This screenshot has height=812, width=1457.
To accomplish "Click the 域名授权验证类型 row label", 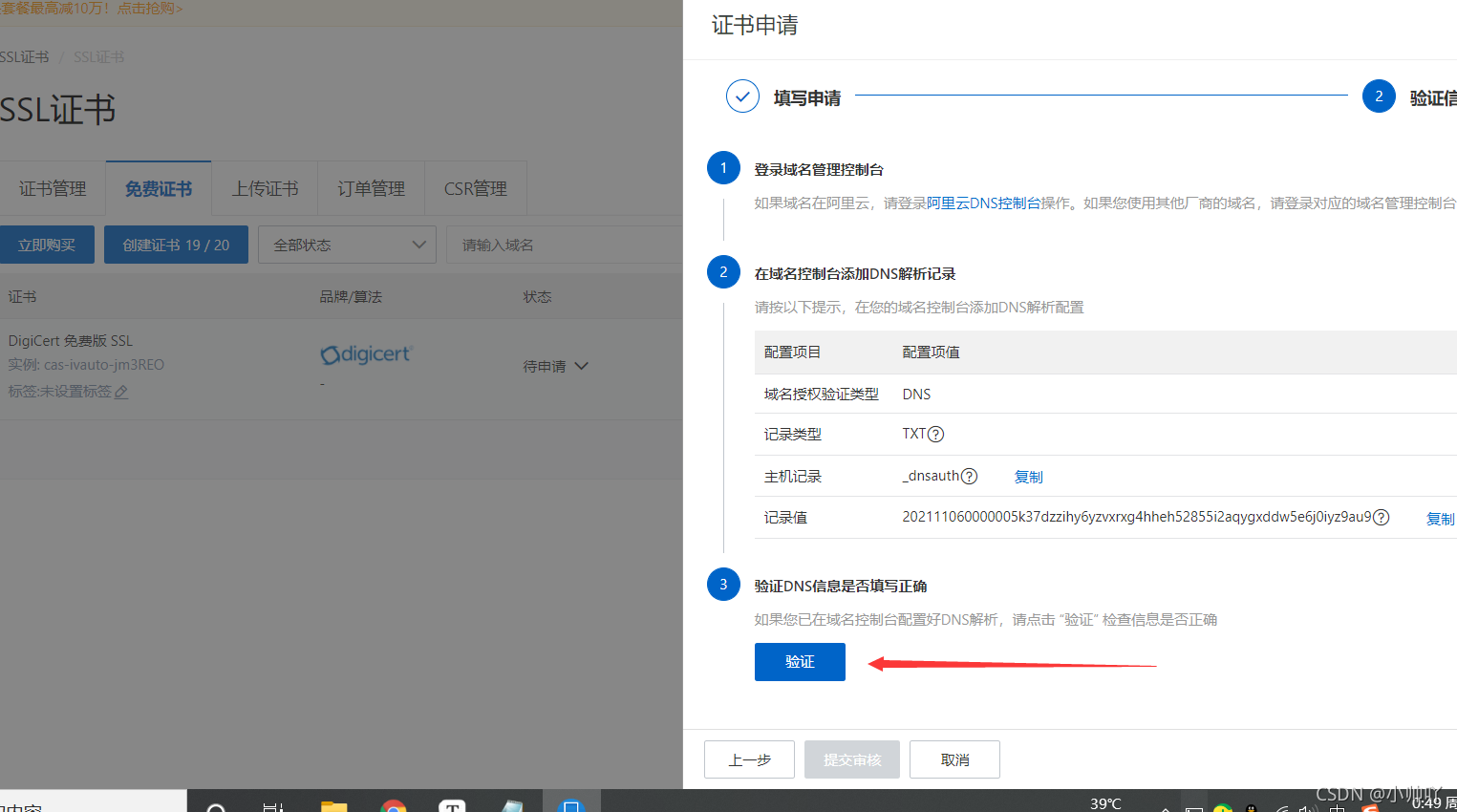I will [x=821, y=394].
